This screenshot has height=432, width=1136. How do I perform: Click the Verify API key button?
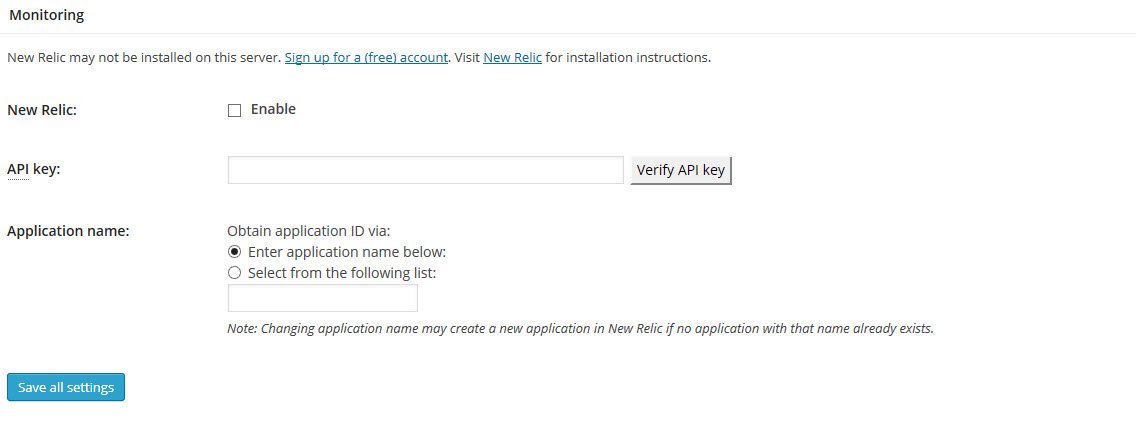point(680,170)
